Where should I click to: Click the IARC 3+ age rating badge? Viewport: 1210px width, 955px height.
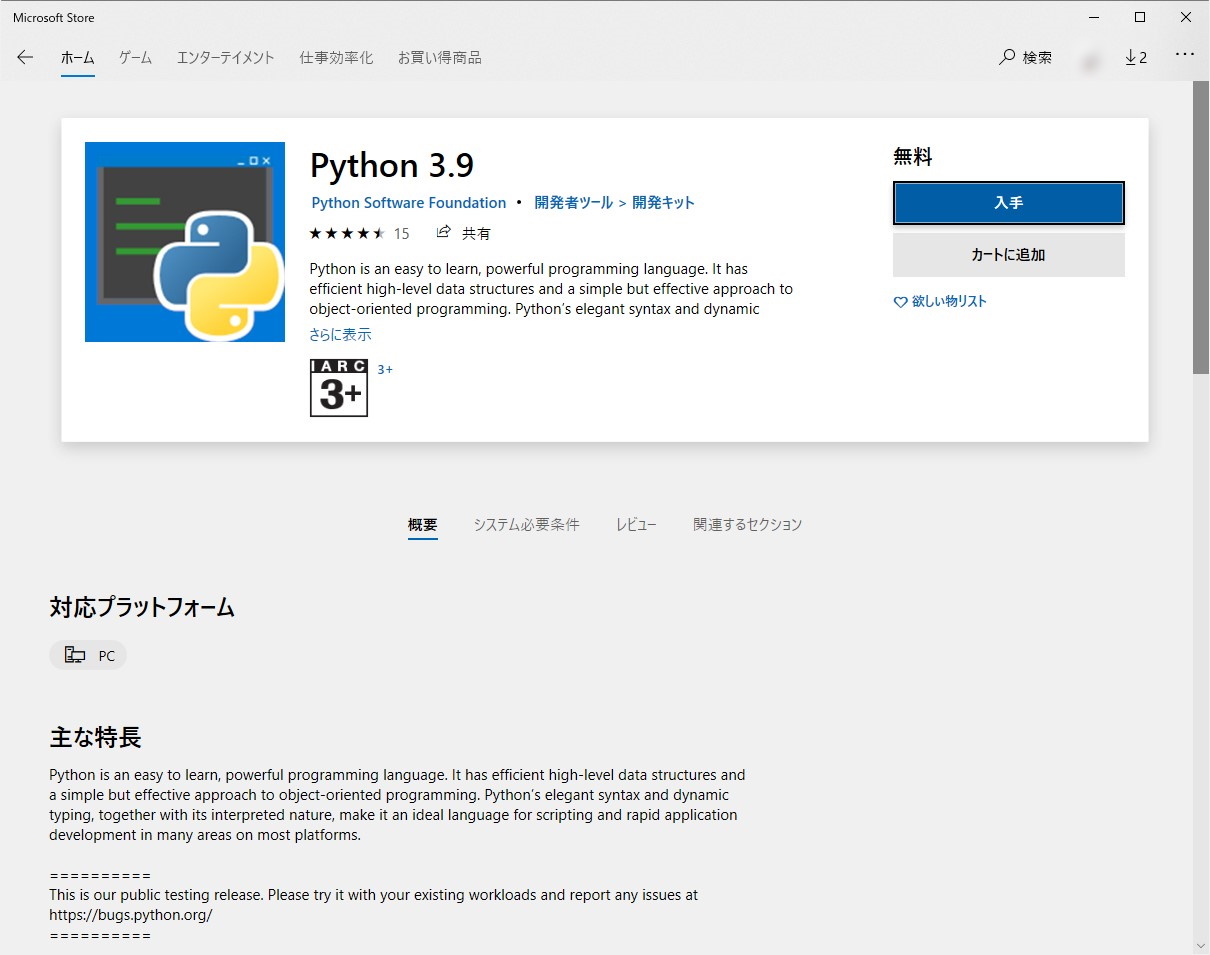click(338, 388)
